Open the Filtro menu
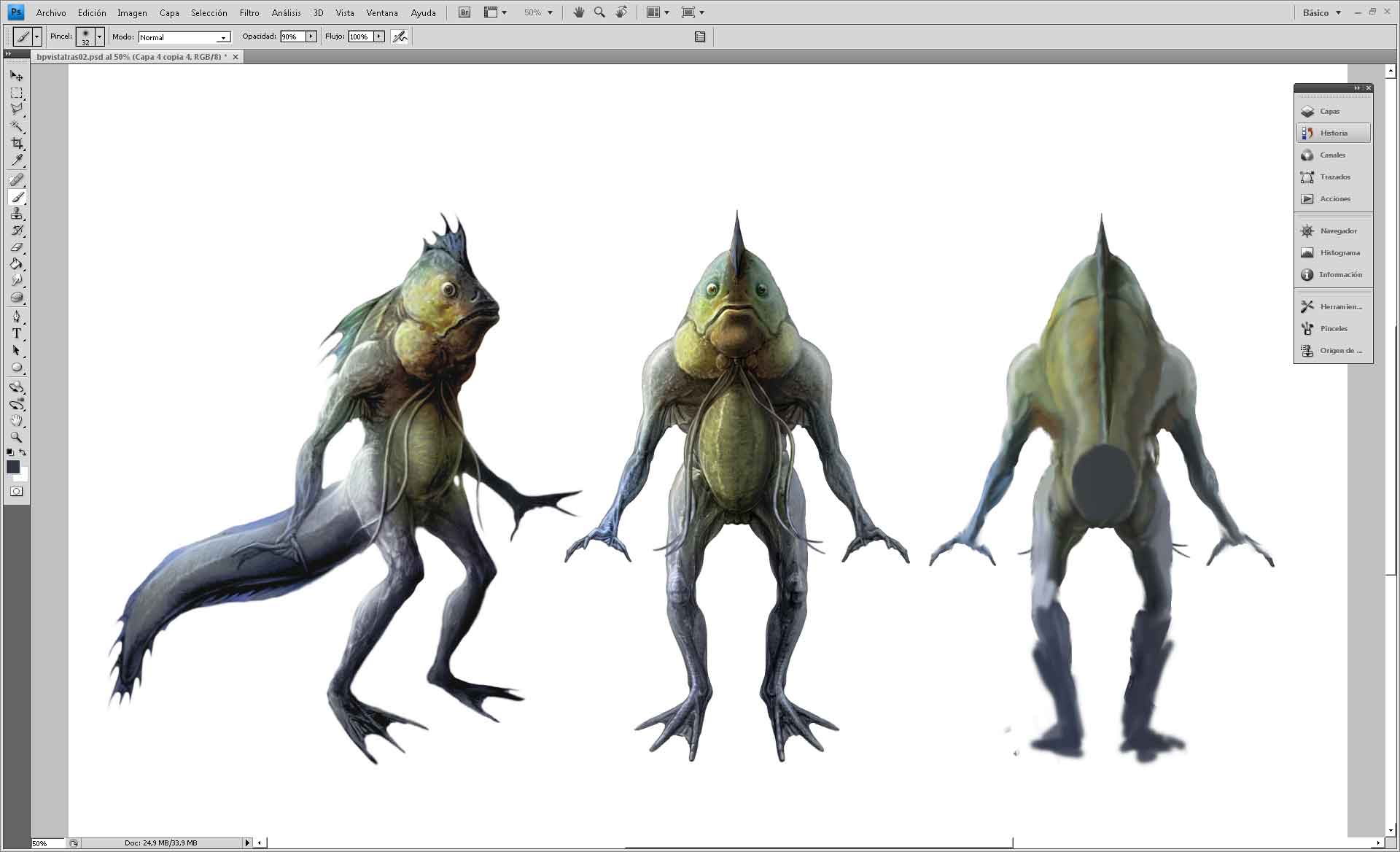 (x=249, y=12)
